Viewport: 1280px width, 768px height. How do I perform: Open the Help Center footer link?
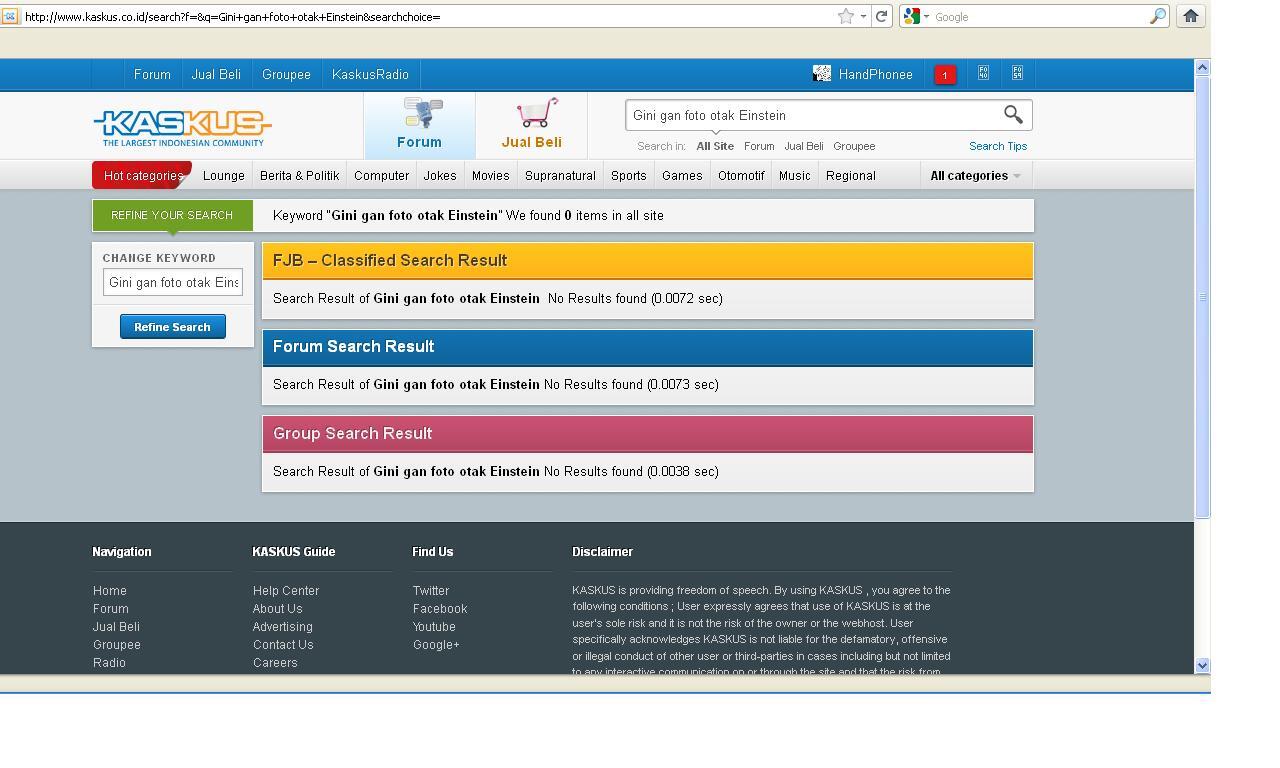click(286, 591)
